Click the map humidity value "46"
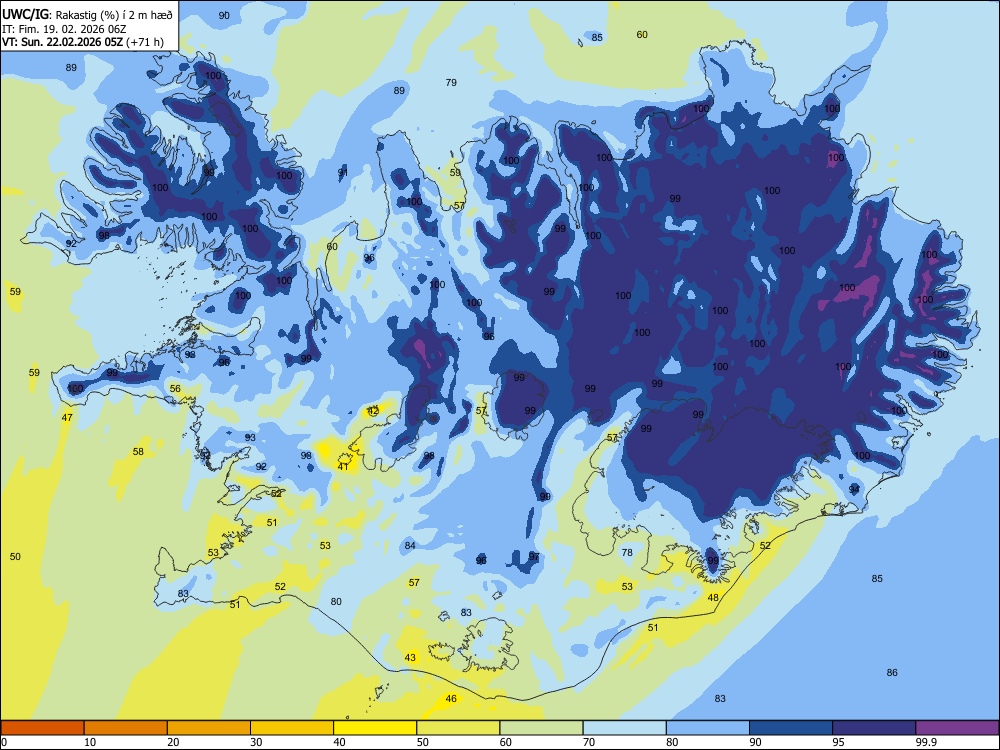The width and height of the screenshot is (1000, 750). tap(451, 699)
